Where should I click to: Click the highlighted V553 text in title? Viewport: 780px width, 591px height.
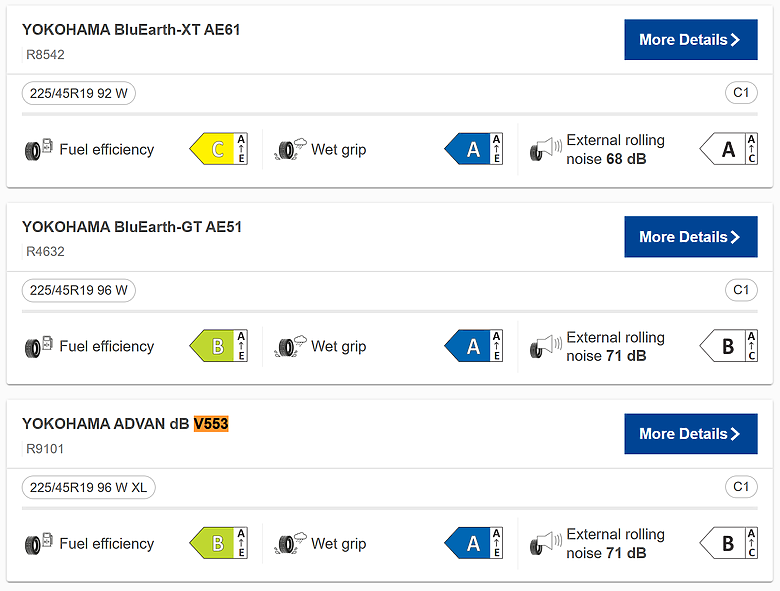pos(211,424)
